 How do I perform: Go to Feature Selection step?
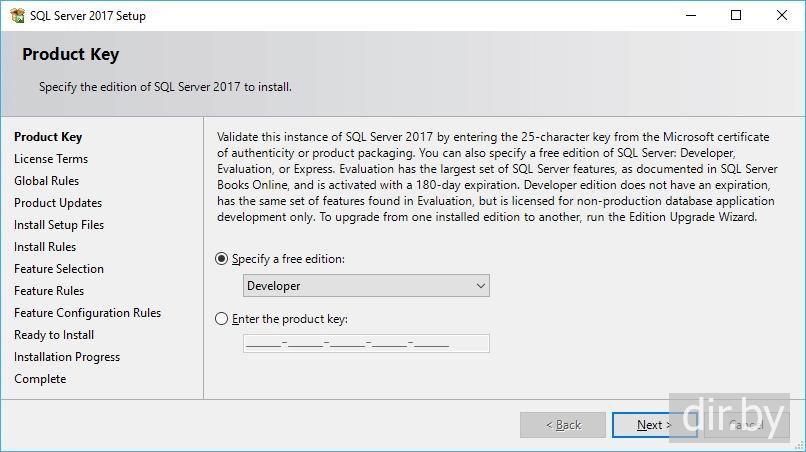coord(59,269)
